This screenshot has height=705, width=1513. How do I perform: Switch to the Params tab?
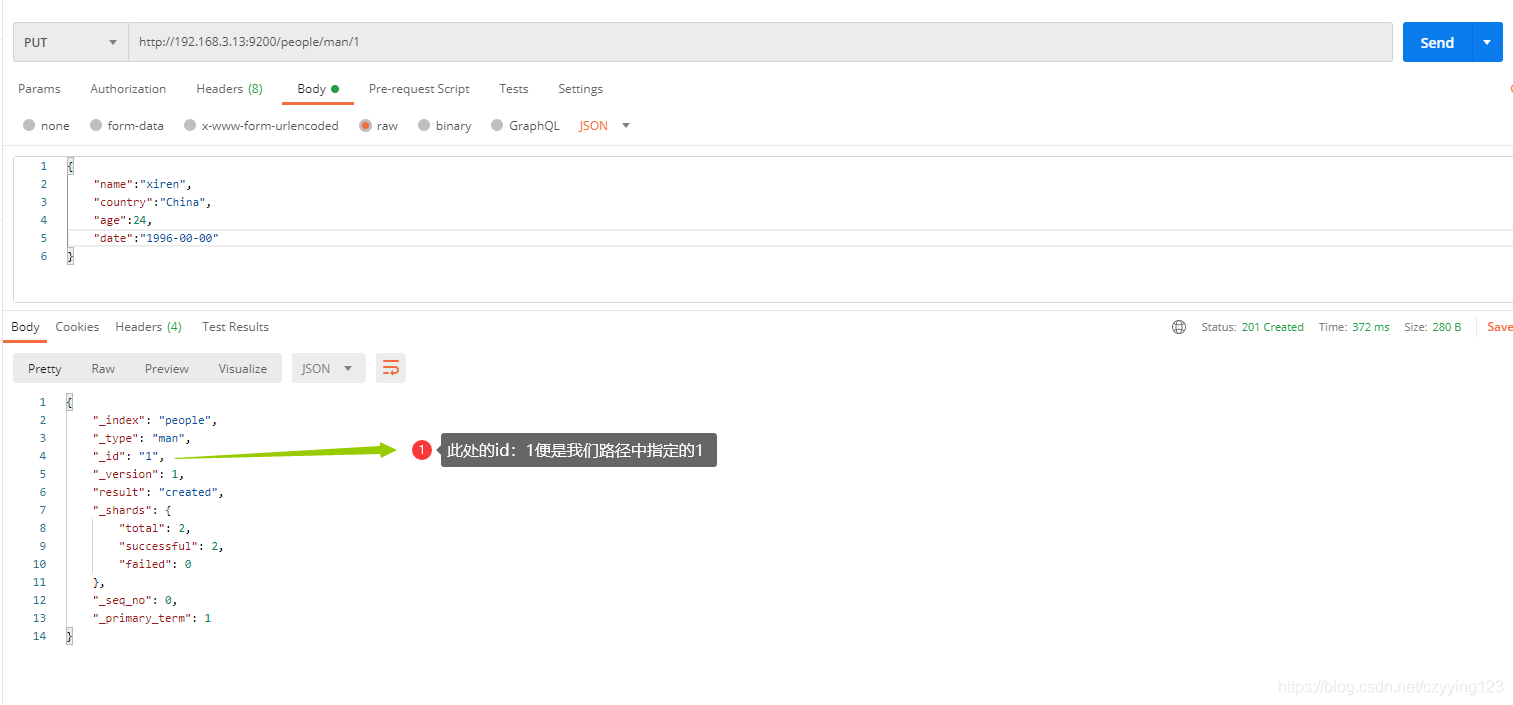click(39, 89)
